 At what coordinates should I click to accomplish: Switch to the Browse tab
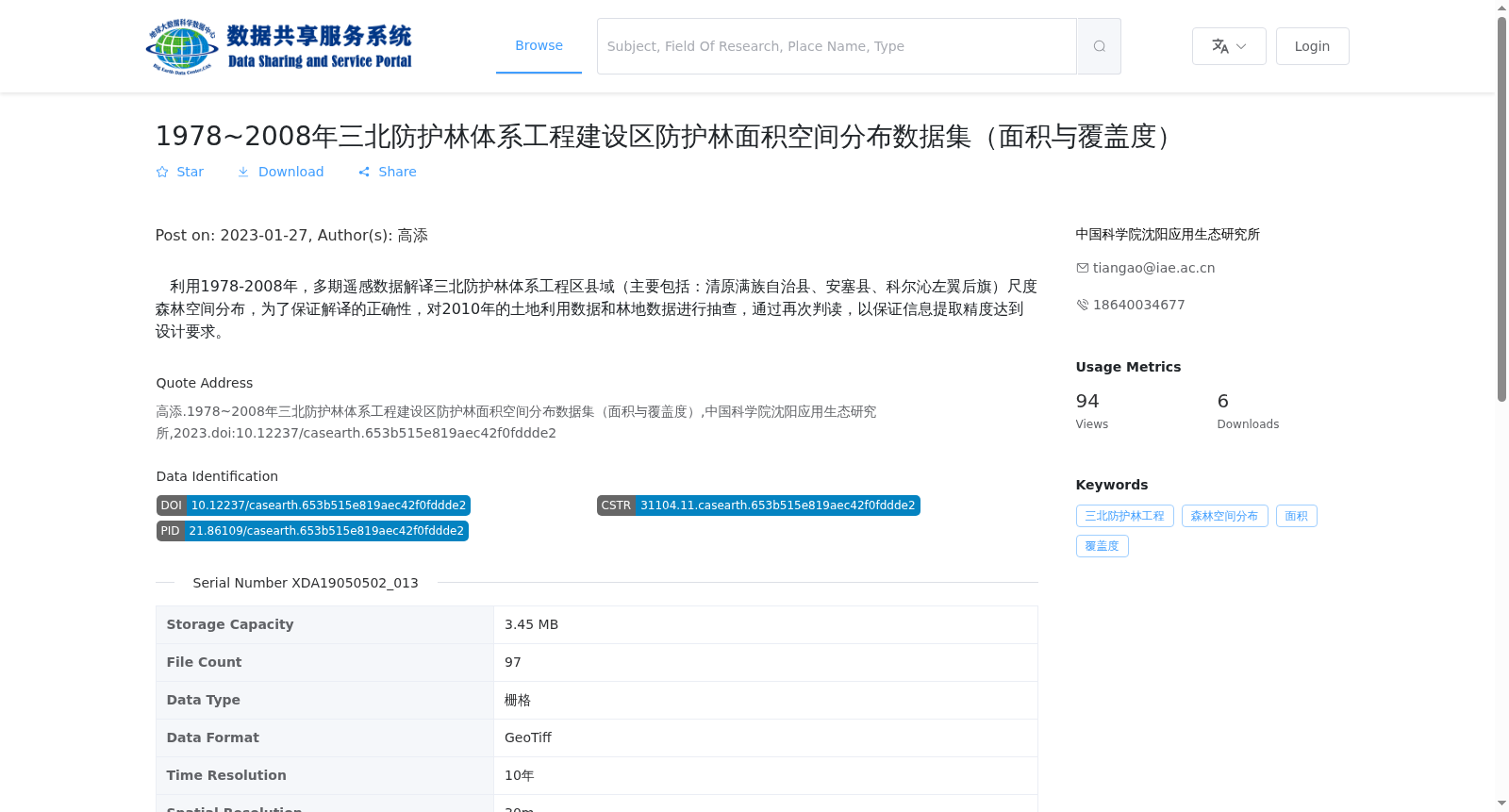tap(539, 45)
